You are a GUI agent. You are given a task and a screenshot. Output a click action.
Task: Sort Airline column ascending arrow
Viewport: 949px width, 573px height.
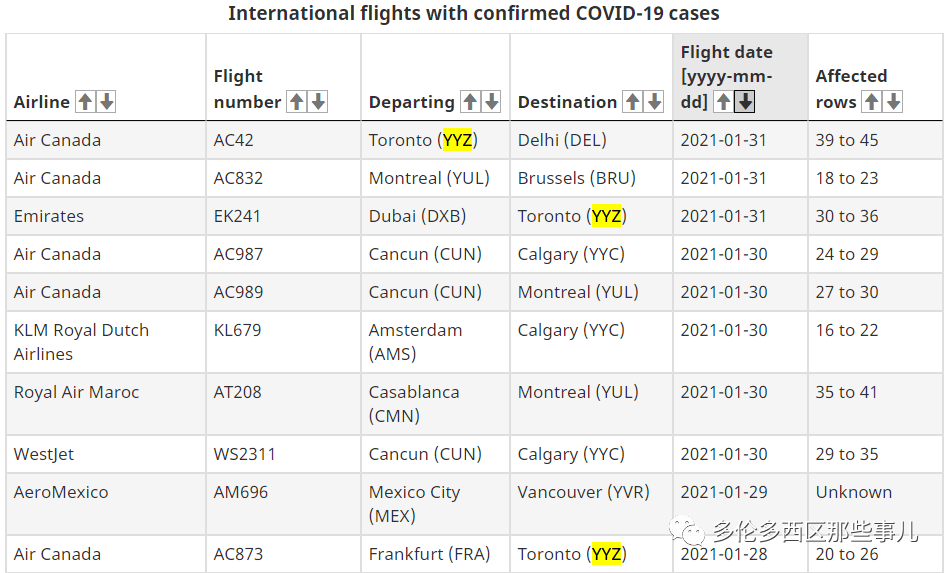85,102
